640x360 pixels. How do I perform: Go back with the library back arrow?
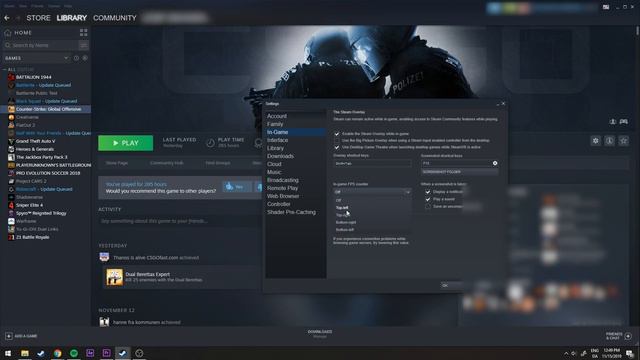[7, 18]
